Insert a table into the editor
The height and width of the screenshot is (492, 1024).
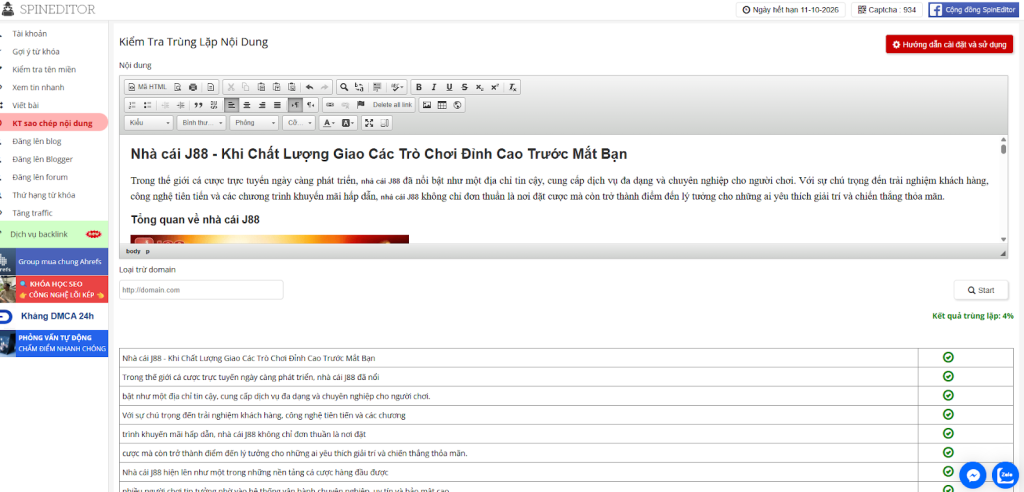(x=442, y=104)
